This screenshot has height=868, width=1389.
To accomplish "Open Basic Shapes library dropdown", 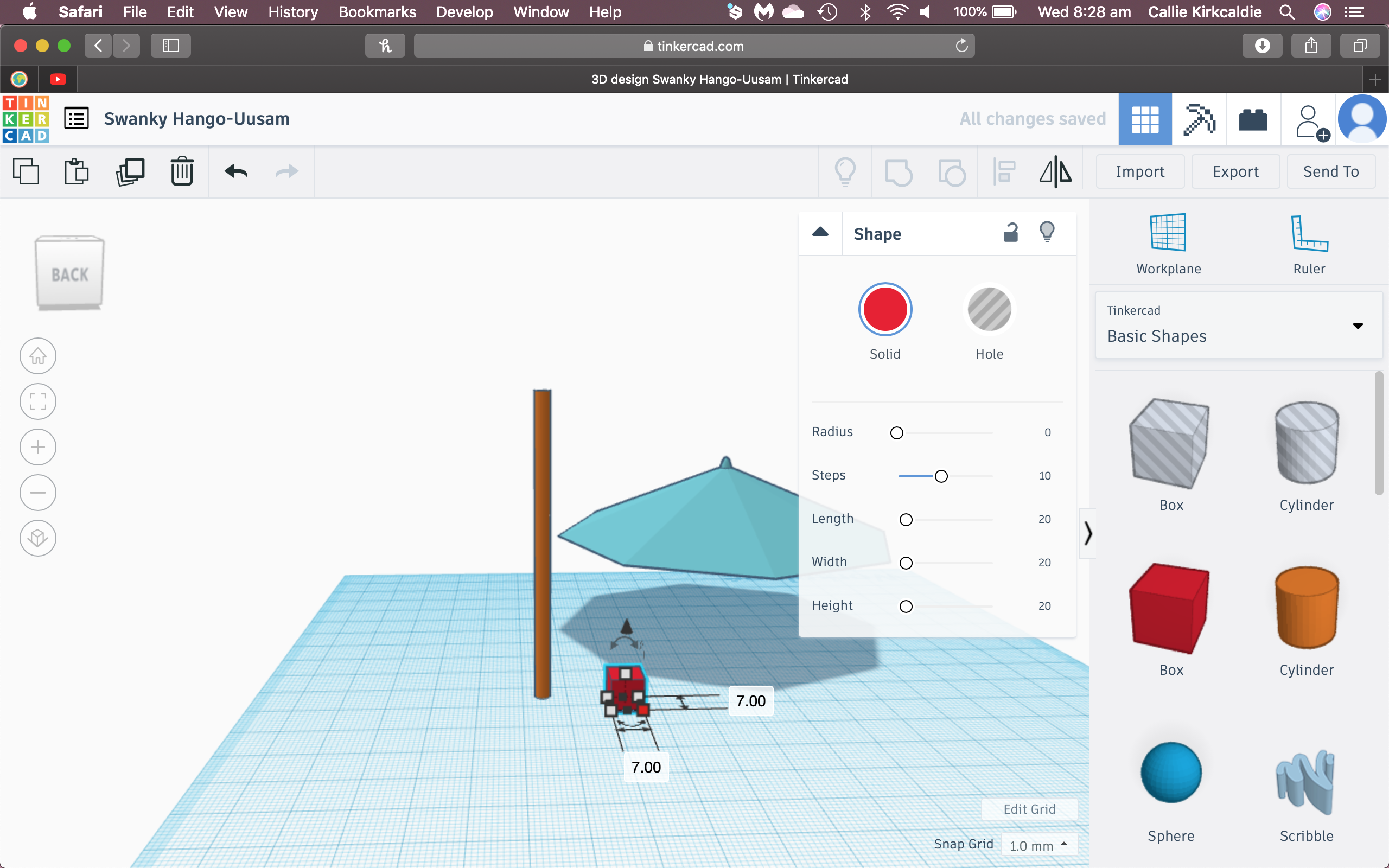I will (1239, 325).
